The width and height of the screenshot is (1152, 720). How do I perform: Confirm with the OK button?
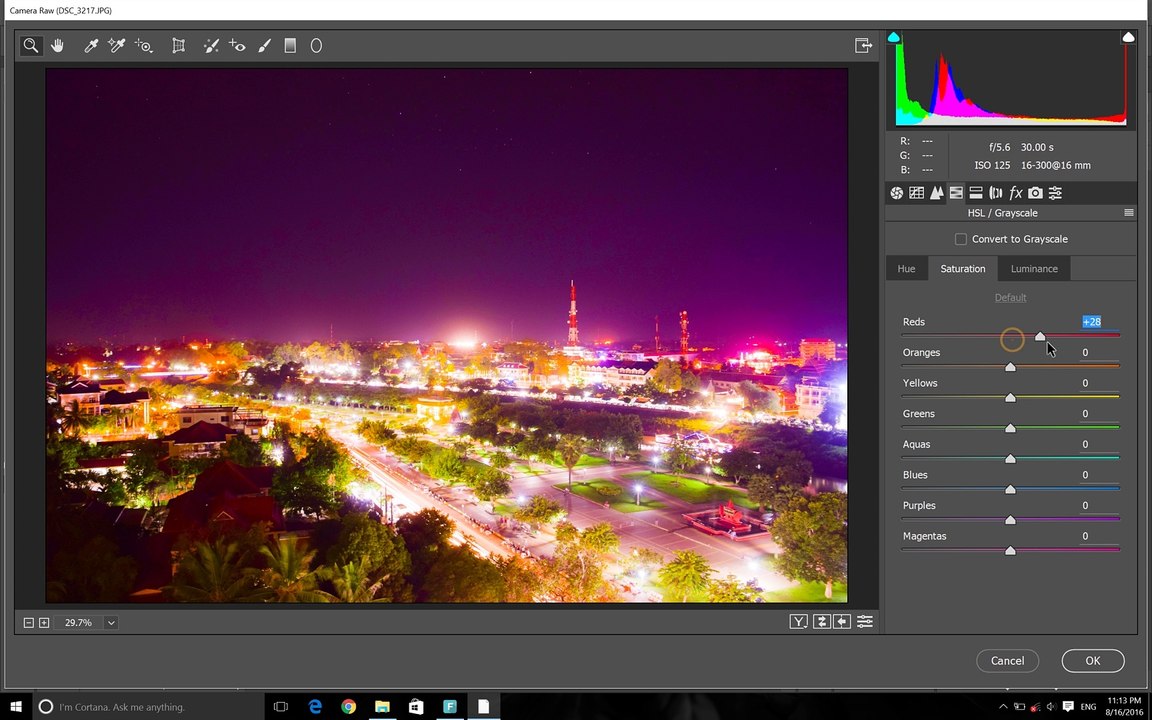1092,660
